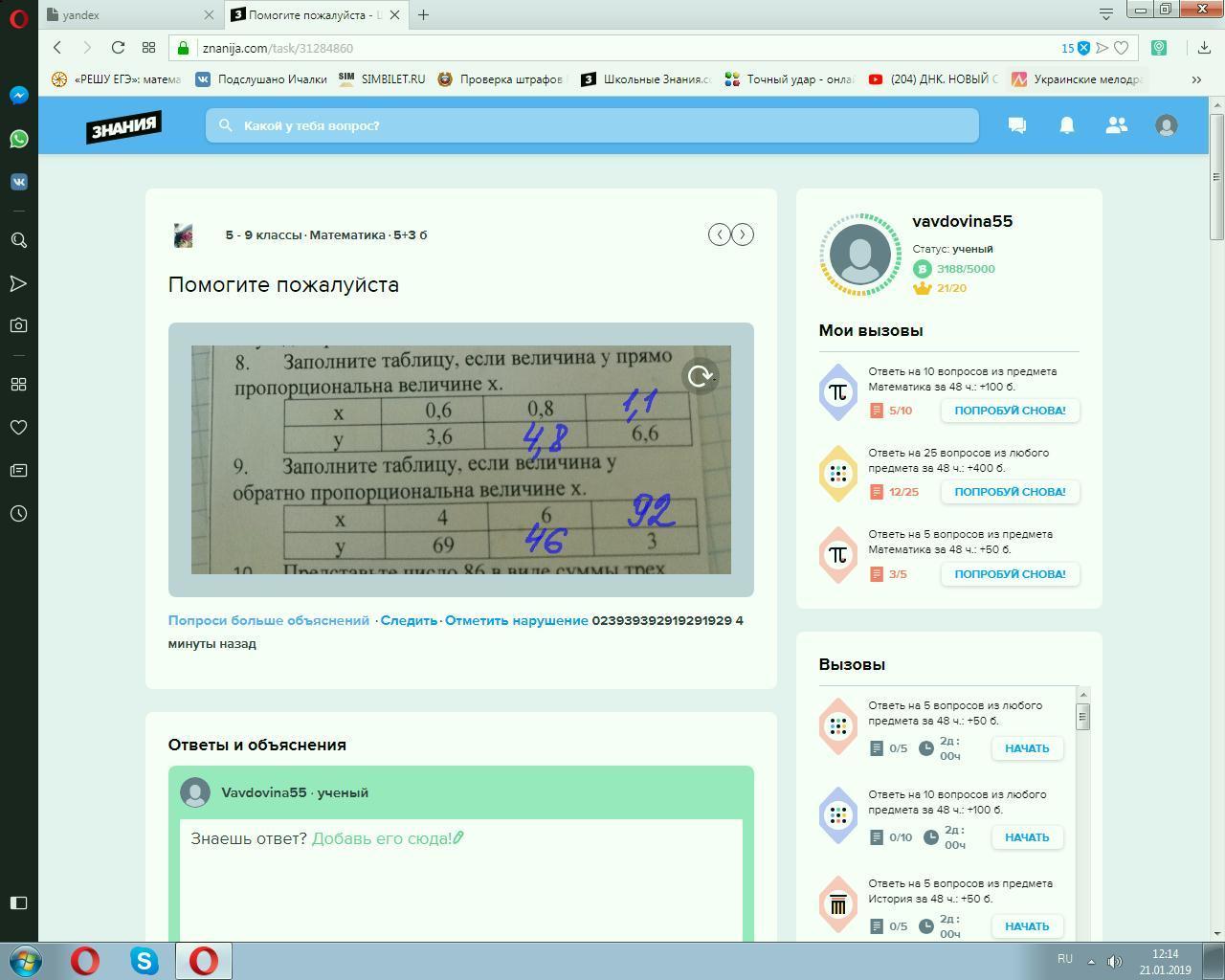Open the ДНК. НОВЫЙ YouTube bookmark
1225x980 pixels.
(933, 79)
